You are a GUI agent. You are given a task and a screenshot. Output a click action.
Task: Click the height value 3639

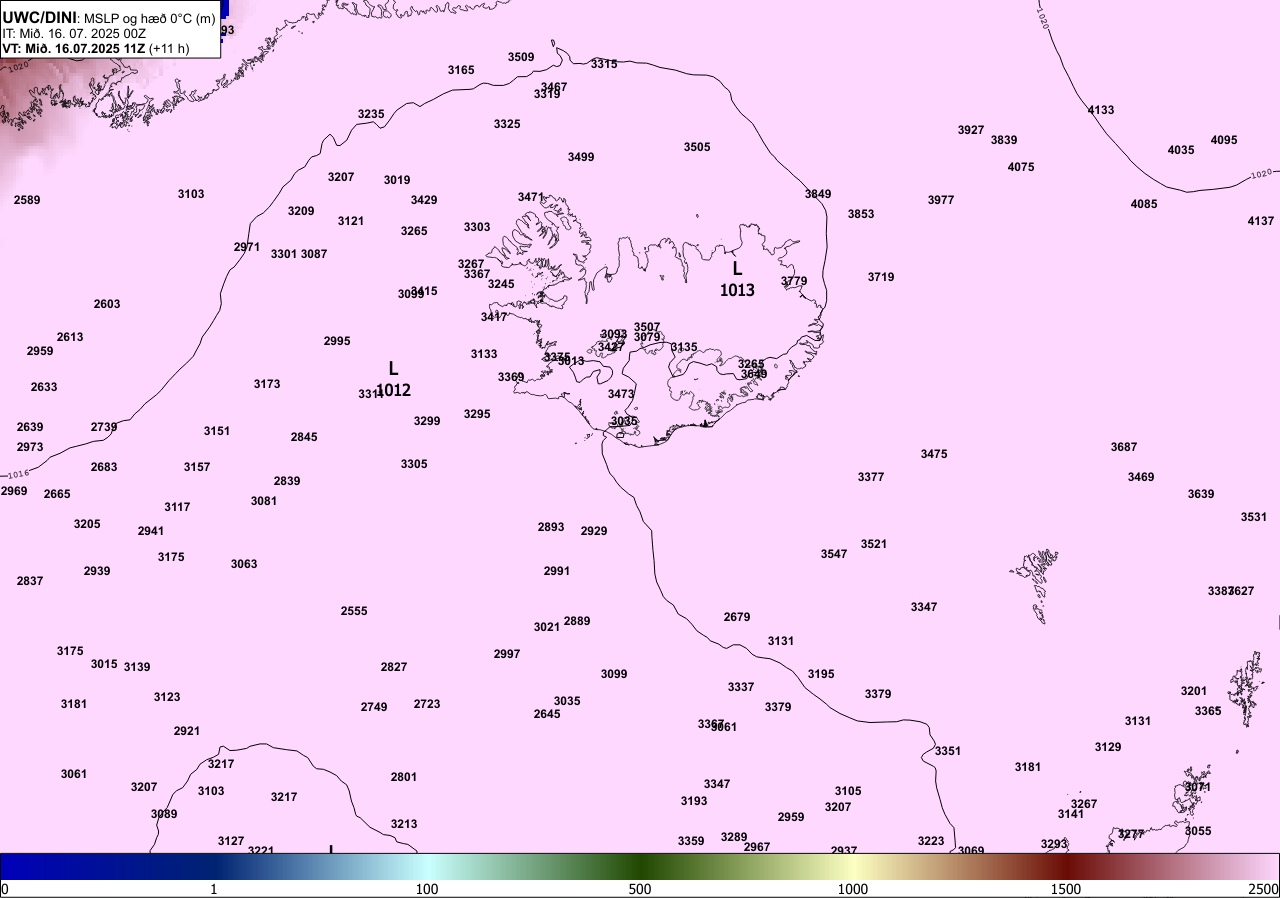[1201, 494]
